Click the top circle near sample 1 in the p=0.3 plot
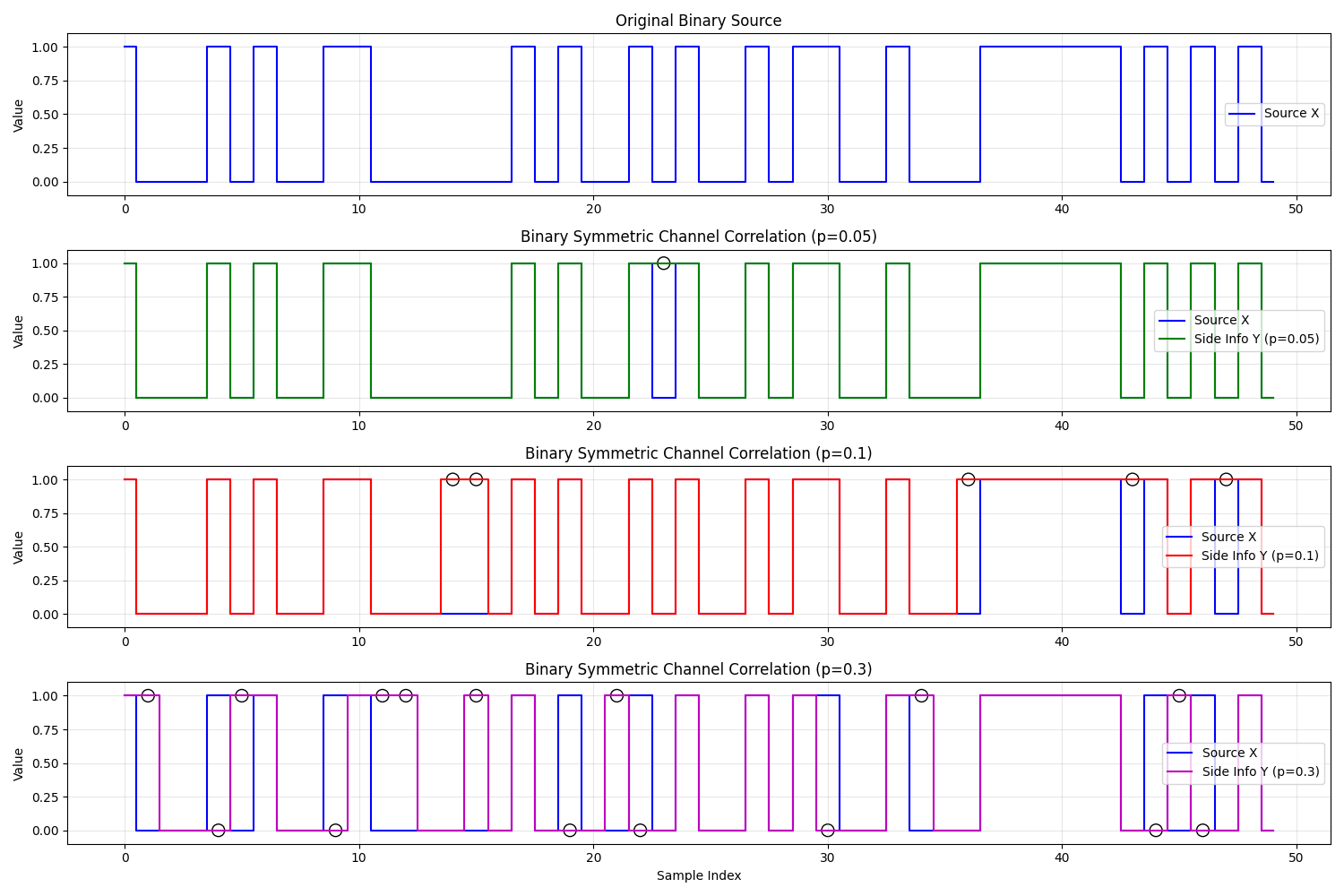The height and width of the screenshot is (896, 1344). point(148,695)
